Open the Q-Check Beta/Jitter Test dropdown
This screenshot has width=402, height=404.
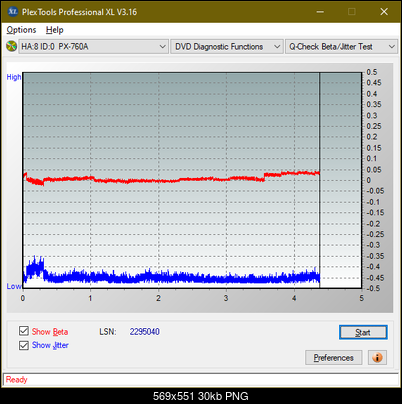[341, 47]
